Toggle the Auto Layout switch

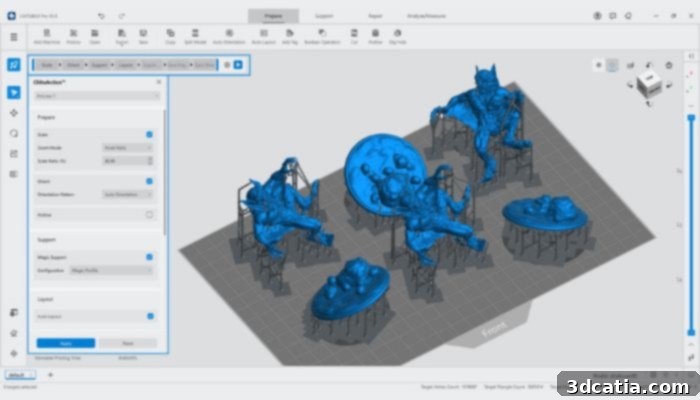pyautogui.click(x=150, y=316)
